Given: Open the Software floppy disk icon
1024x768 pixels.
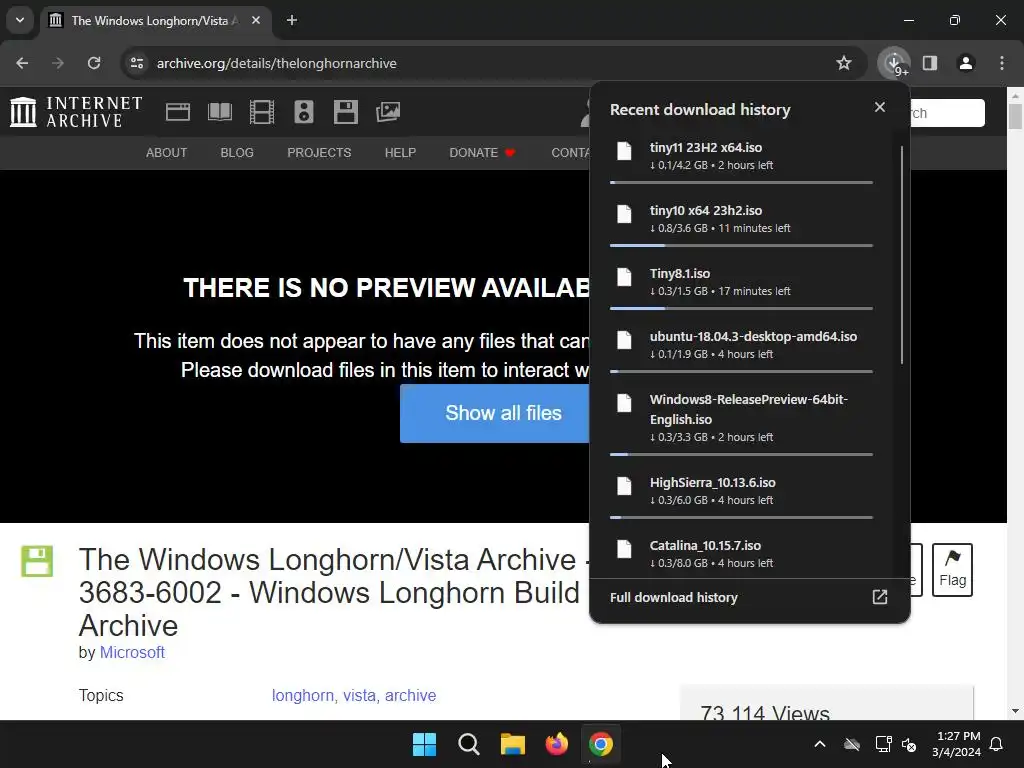Looking at the screenshot, I should tap(345, 112).
